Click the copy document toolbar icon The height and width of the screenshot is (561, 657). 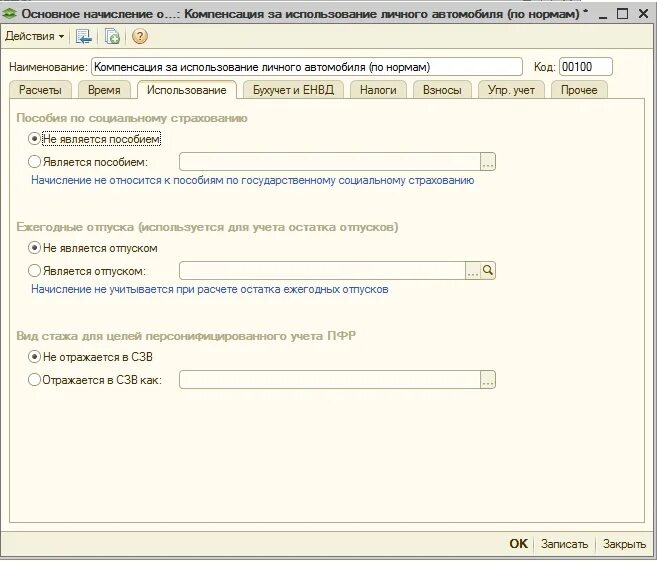pos(112,37)
